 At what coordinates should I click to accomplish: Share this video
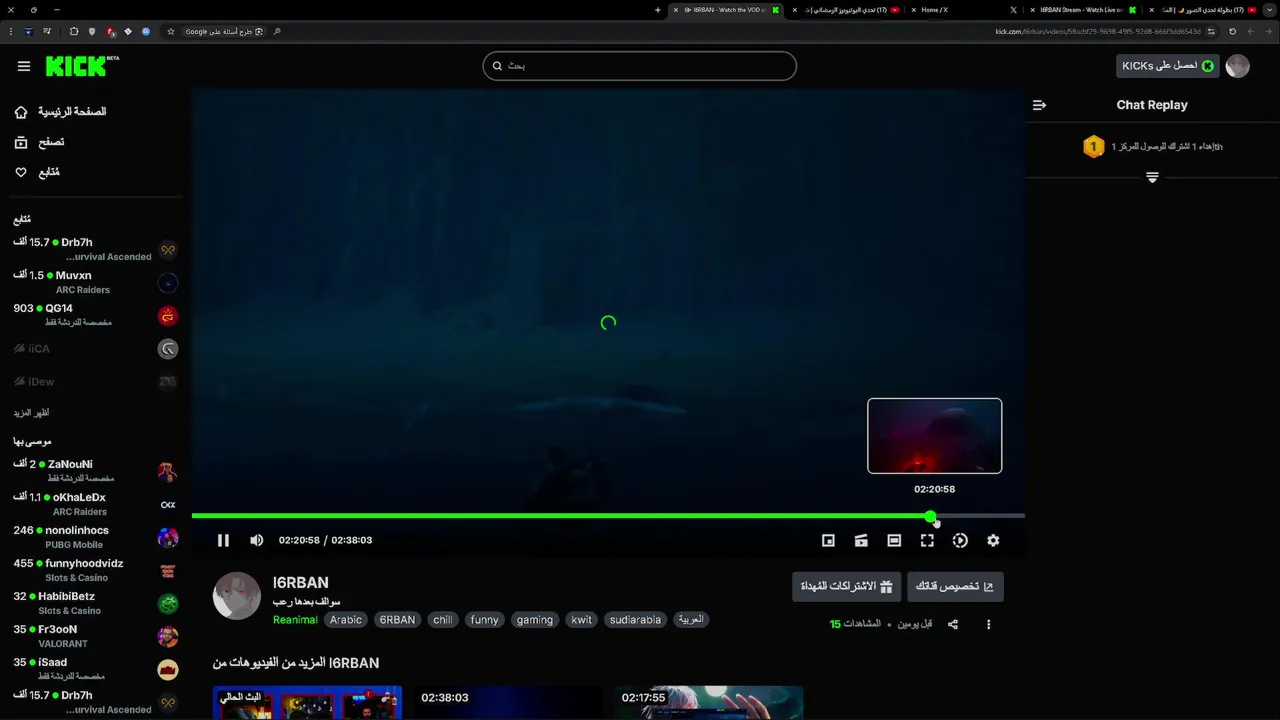tap(953, 624)
